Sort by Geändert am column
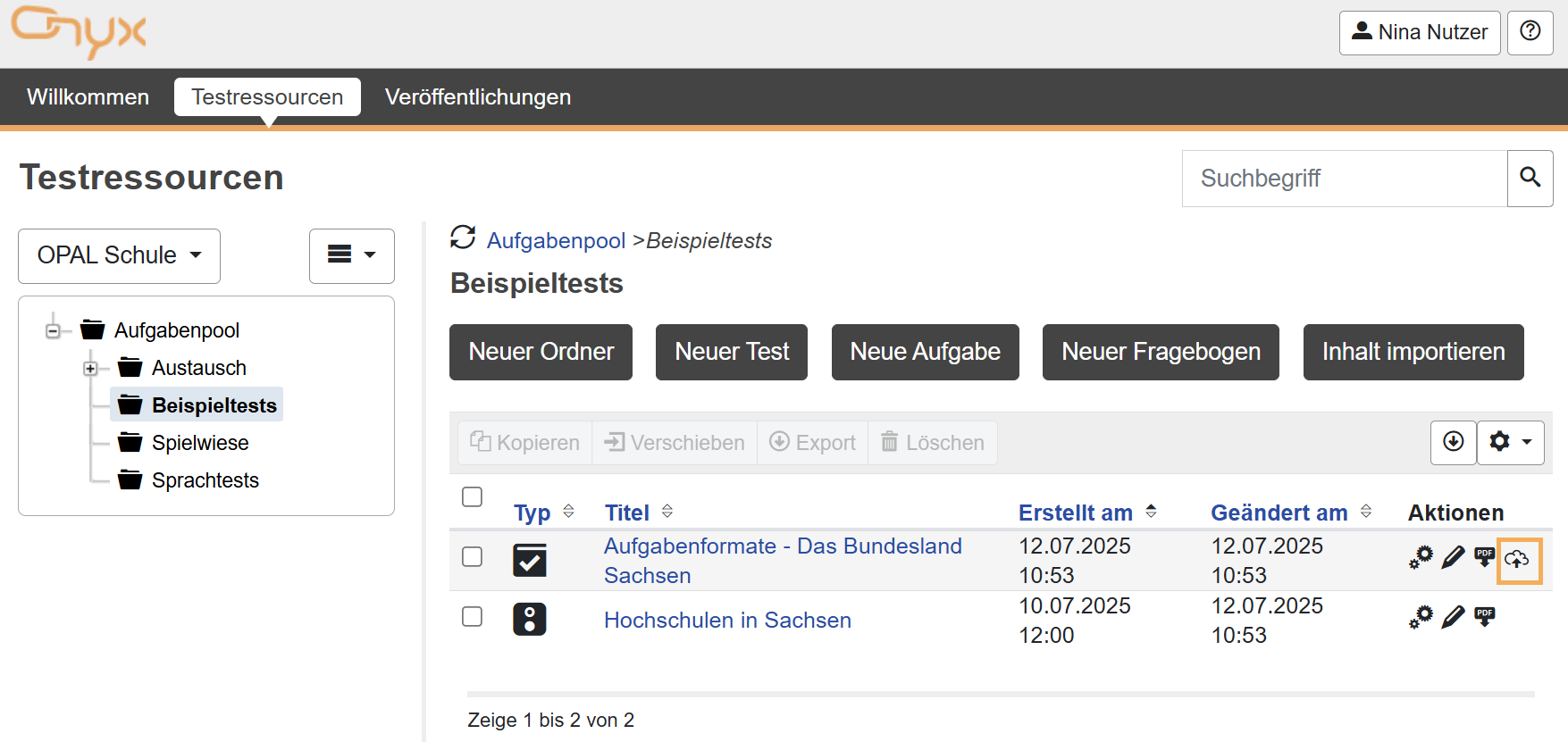This screenshot has height=742, width=1568. point(1291,513)
